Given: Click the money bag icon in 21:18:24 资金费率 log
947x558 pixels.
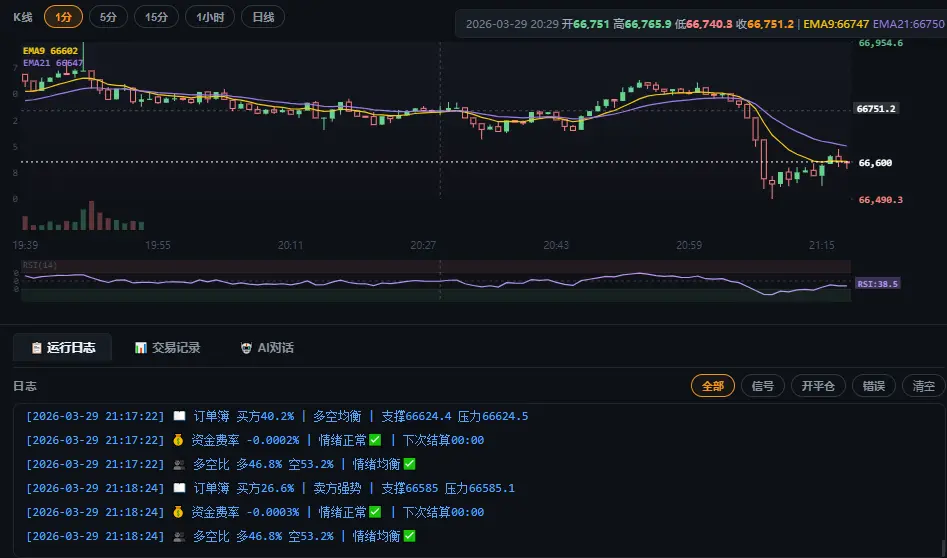Looking at the screenshot, I should [178, 512].
